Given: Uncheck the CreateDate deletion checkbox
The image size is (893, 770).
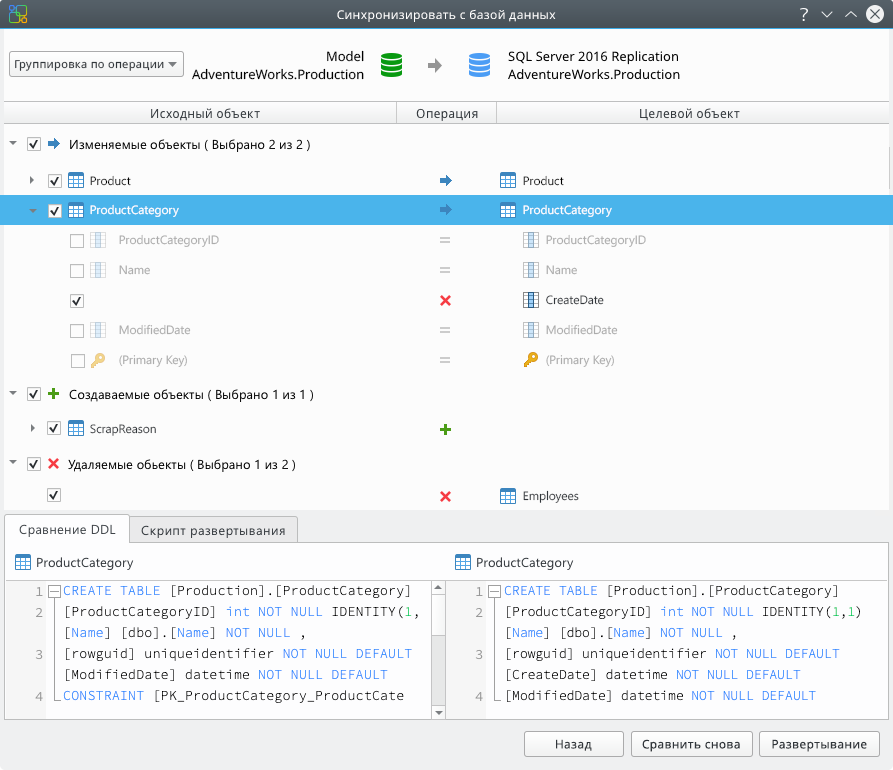Looking at the screenshot, I should pyautogui.click(x=77, y=301).
